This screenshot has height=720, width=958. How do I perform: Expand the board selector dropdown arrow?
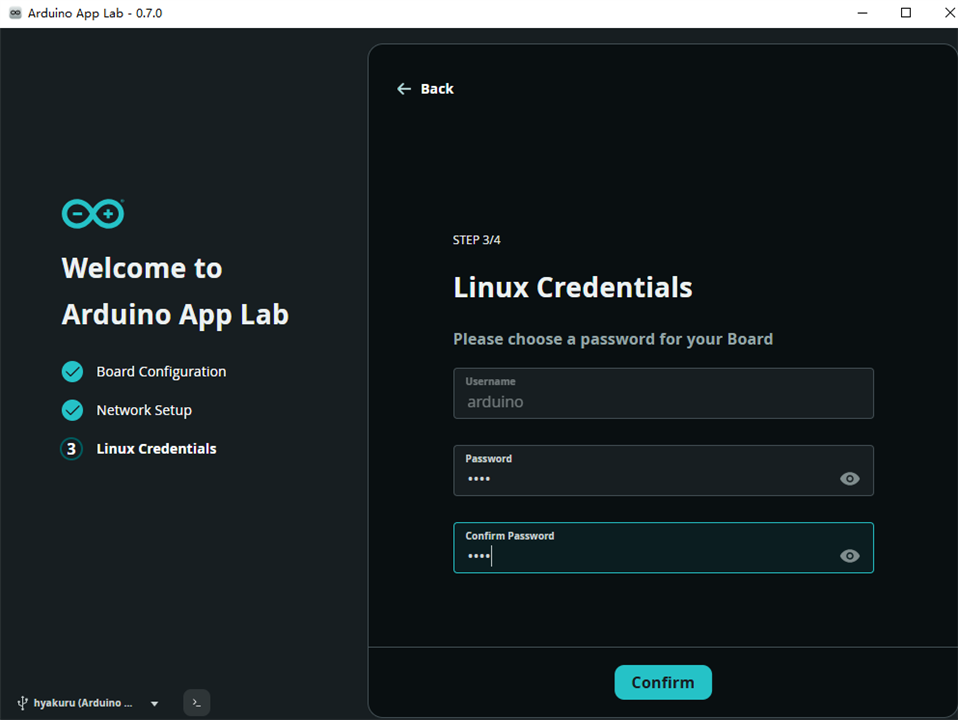pos(155,703)
